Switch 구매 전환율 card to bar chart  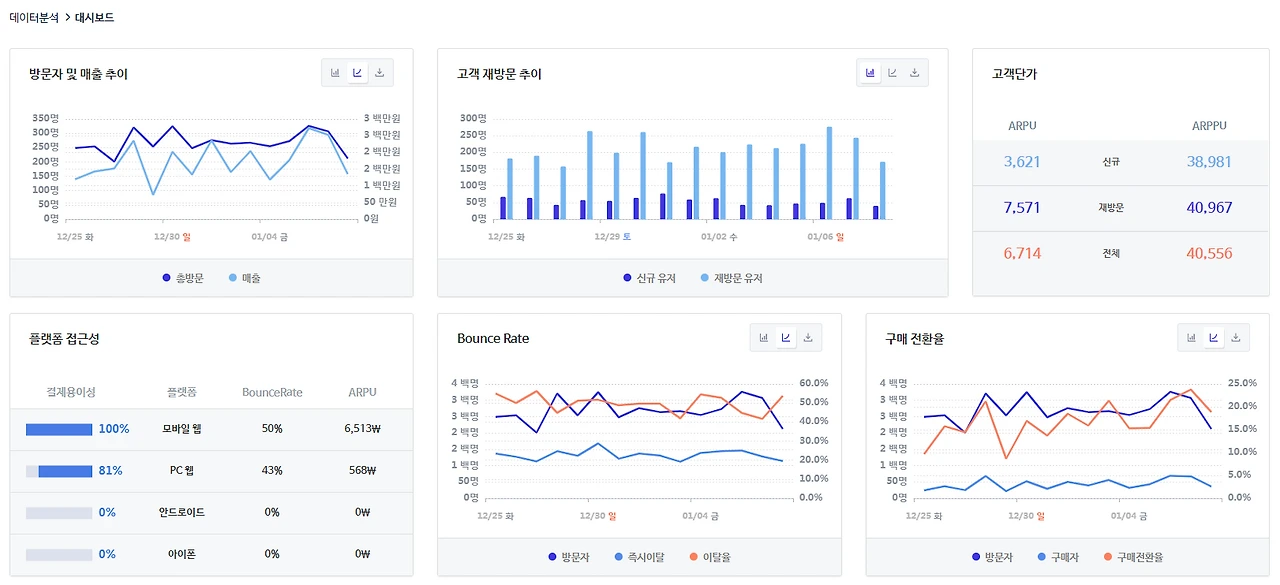pos(1191,338)
